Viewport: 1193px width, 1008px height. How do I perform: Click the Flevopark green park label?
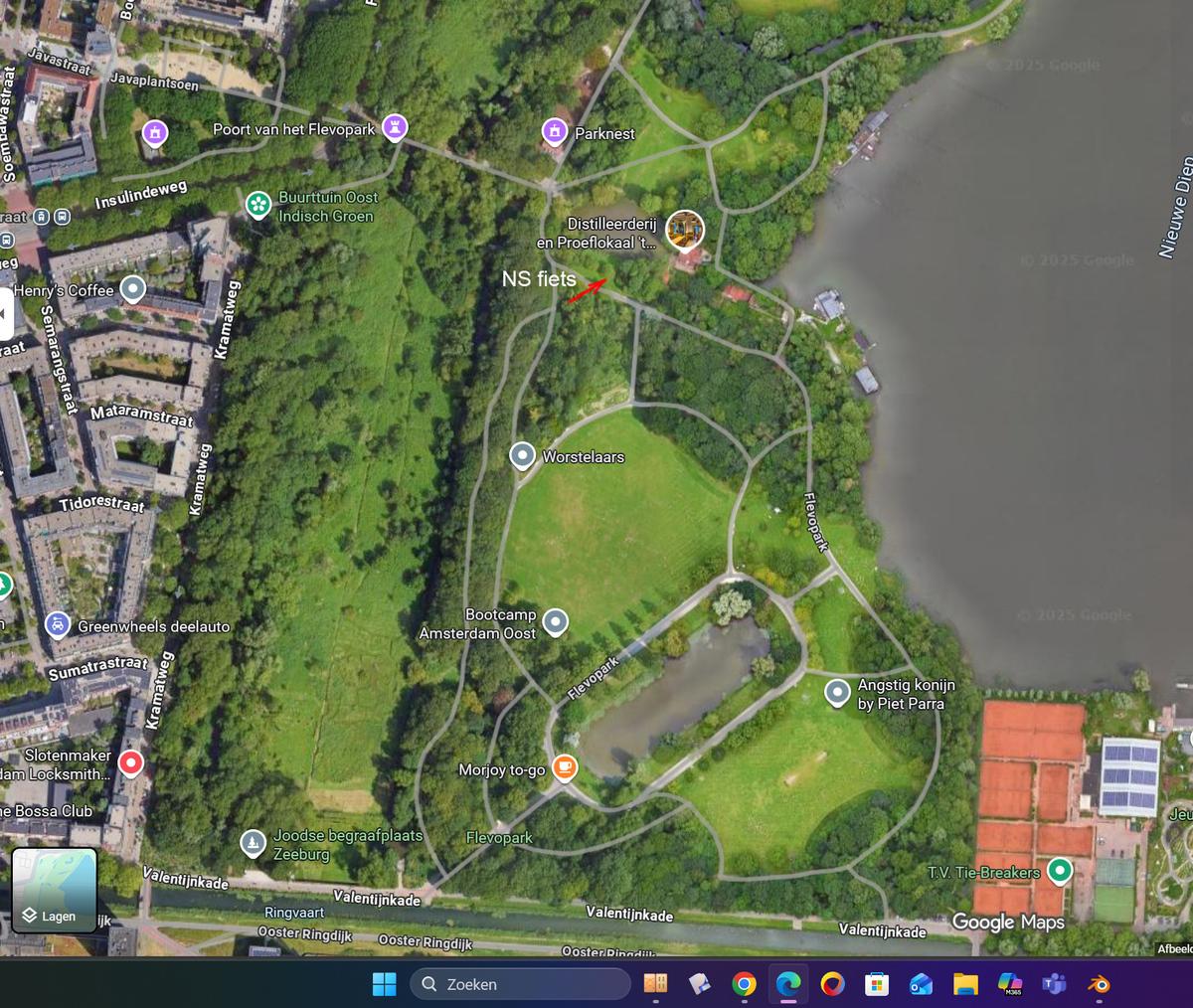(499, 837)
